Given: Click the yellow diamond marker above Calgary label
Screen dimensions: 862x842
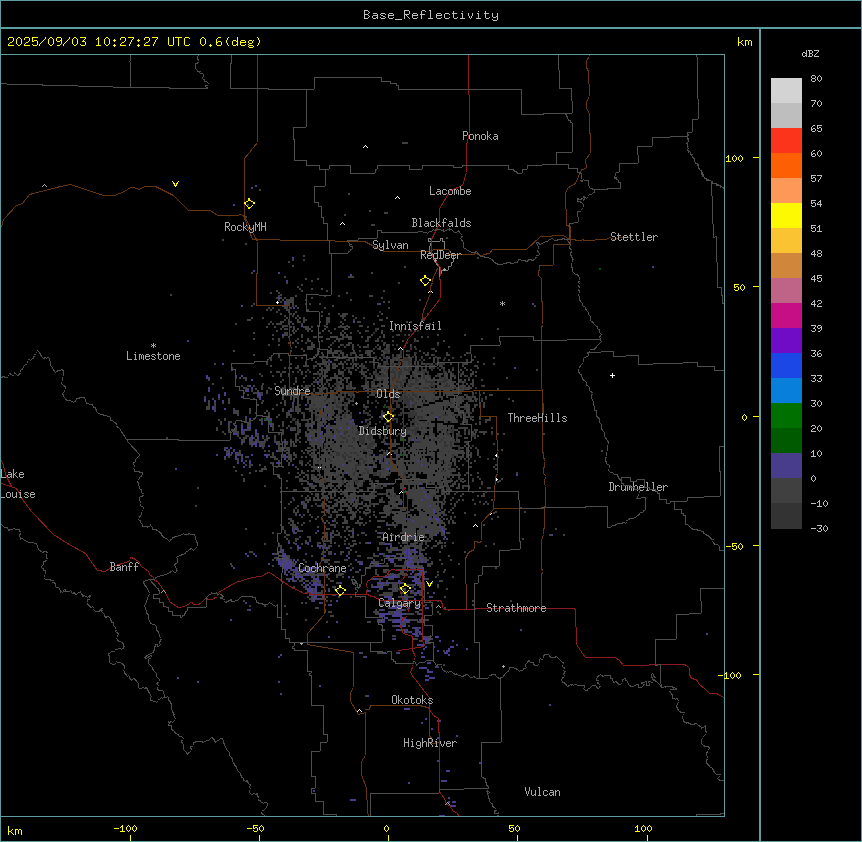Looking at the screenshot, I should pos(405,589).
